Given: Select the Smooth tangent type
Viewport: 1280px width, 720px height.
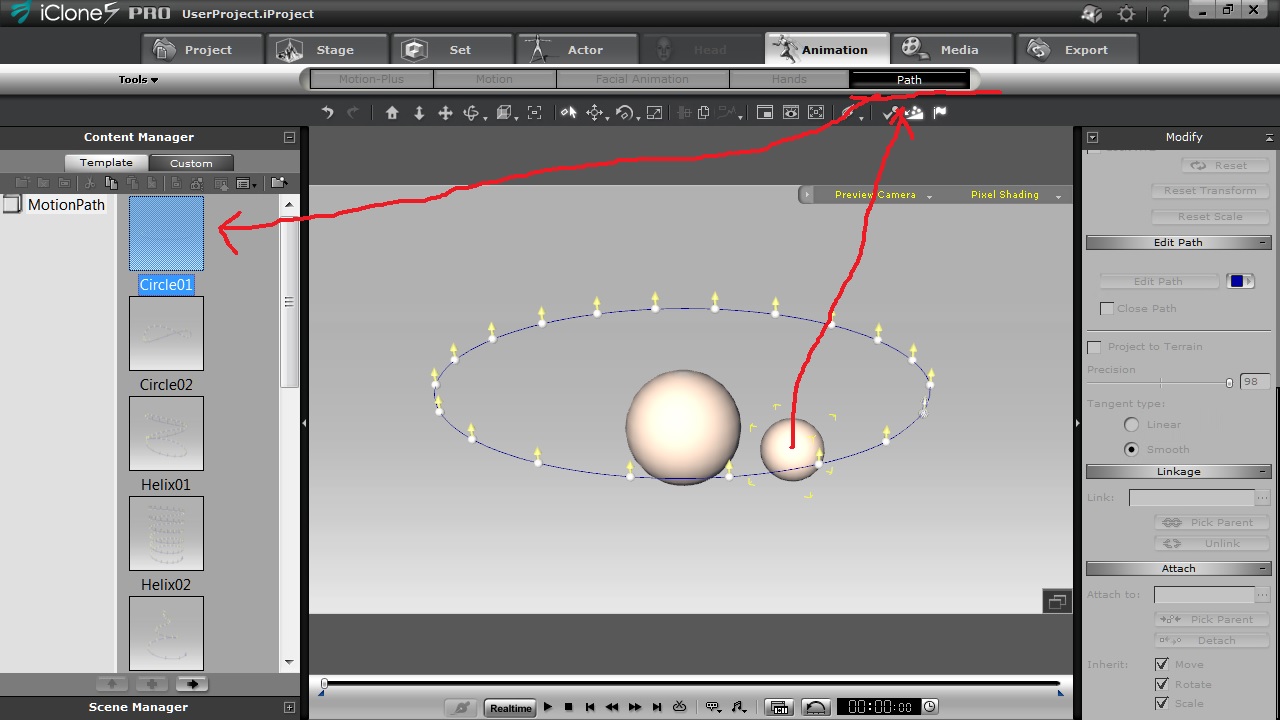Looking at the screenshot, I should coord(1131,449).
